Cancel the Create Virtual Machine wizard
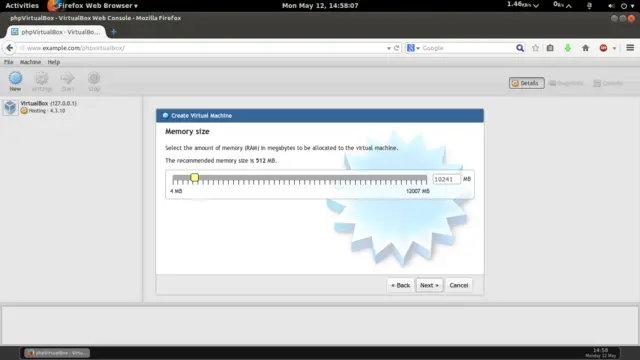The width and height of the screenshot is (640, 360). click(x=459, y=285)
